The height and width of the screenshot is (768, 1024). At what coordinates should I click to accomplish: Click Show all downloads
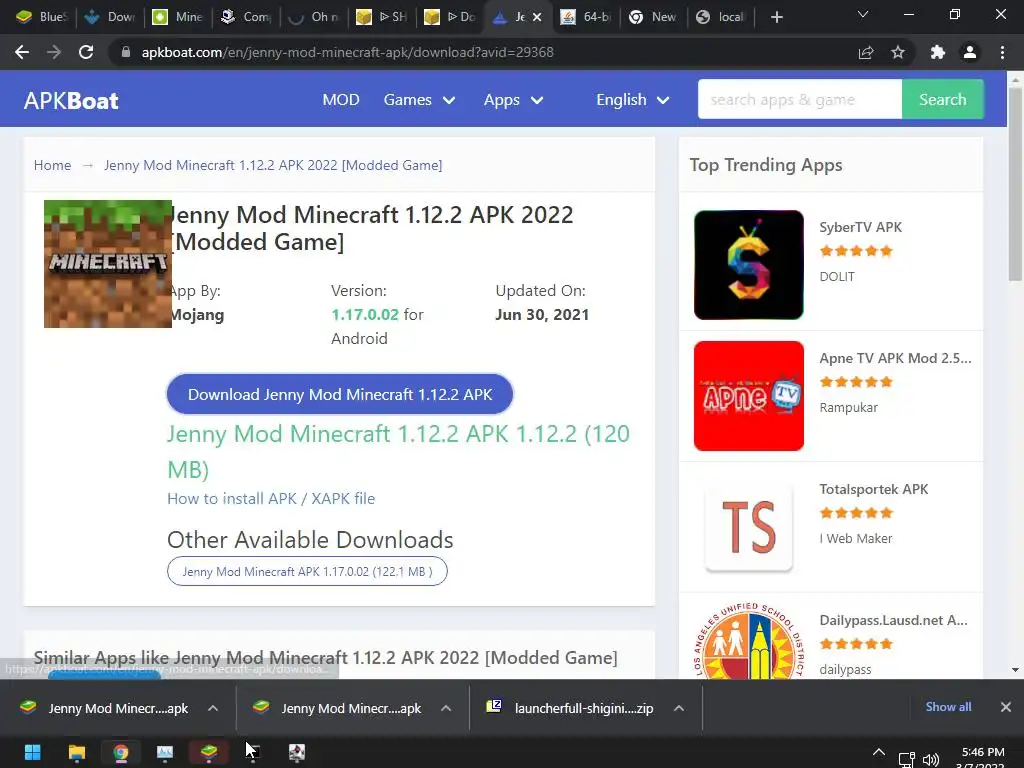click(948, 707)
